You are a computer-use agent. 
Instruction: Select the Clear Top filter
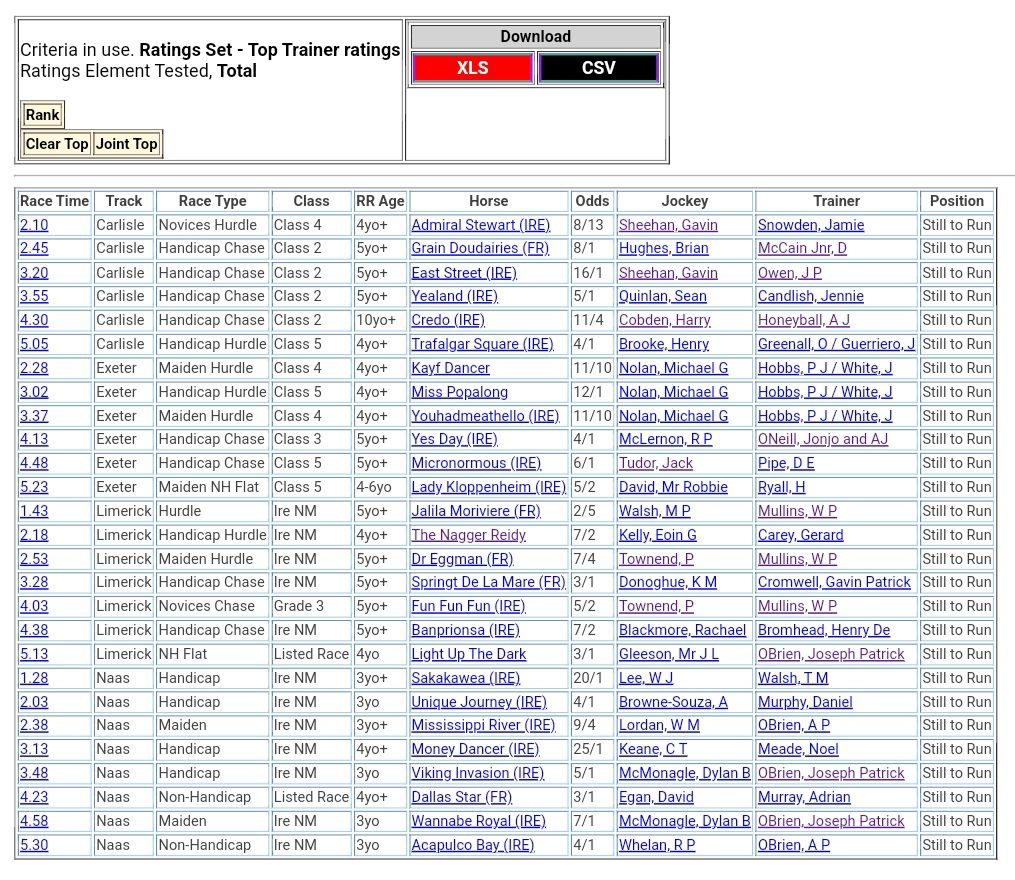click(x=57, y=144)
